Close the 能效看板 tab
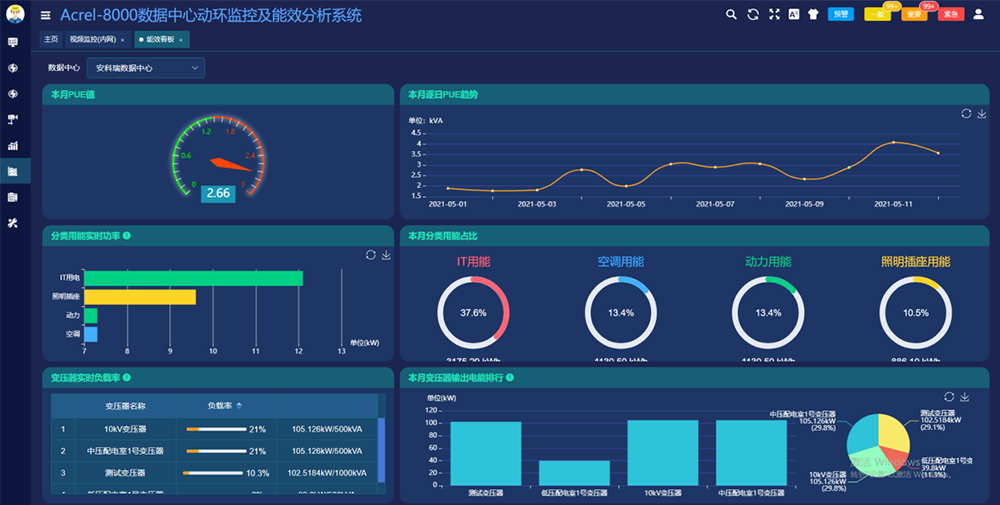Viewport: 1000px width, 505px height. [181, 40]
